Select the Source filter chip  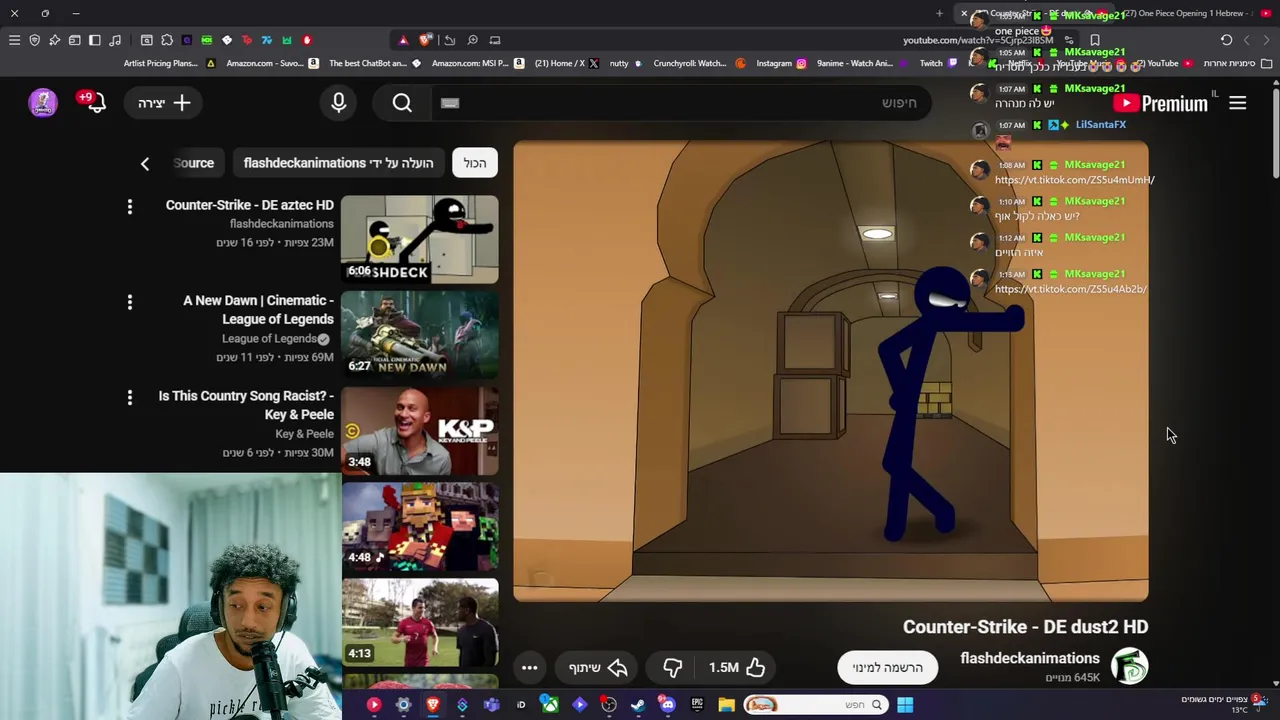194,163
